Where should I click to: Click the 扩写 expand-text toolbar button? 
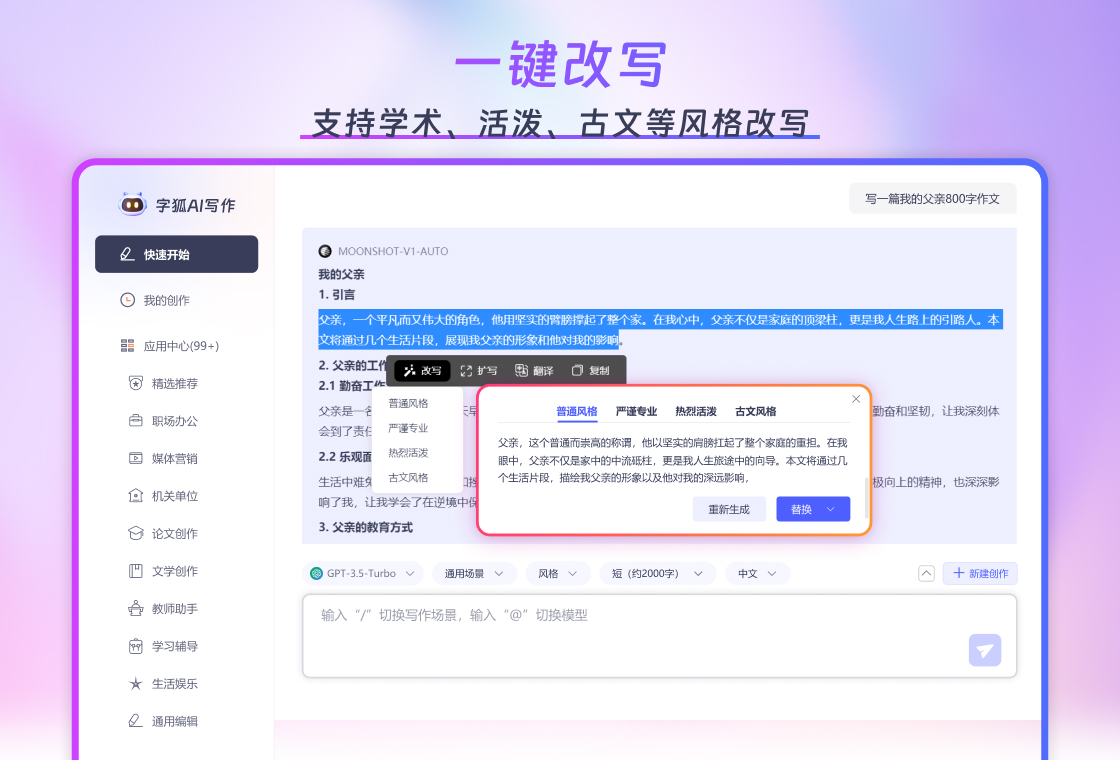[479, 370]
